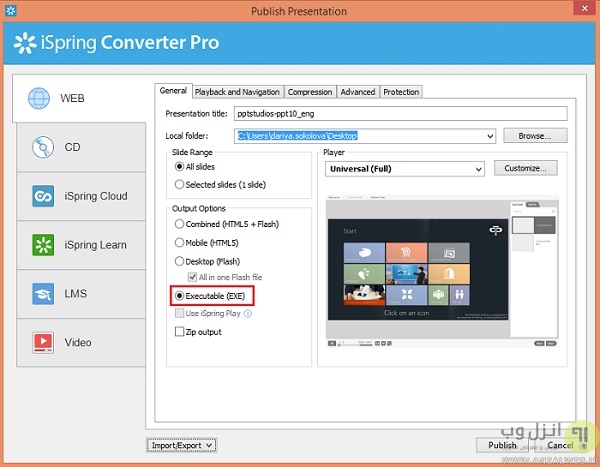Switch to Playback and Navigation tab

(237, 92)
